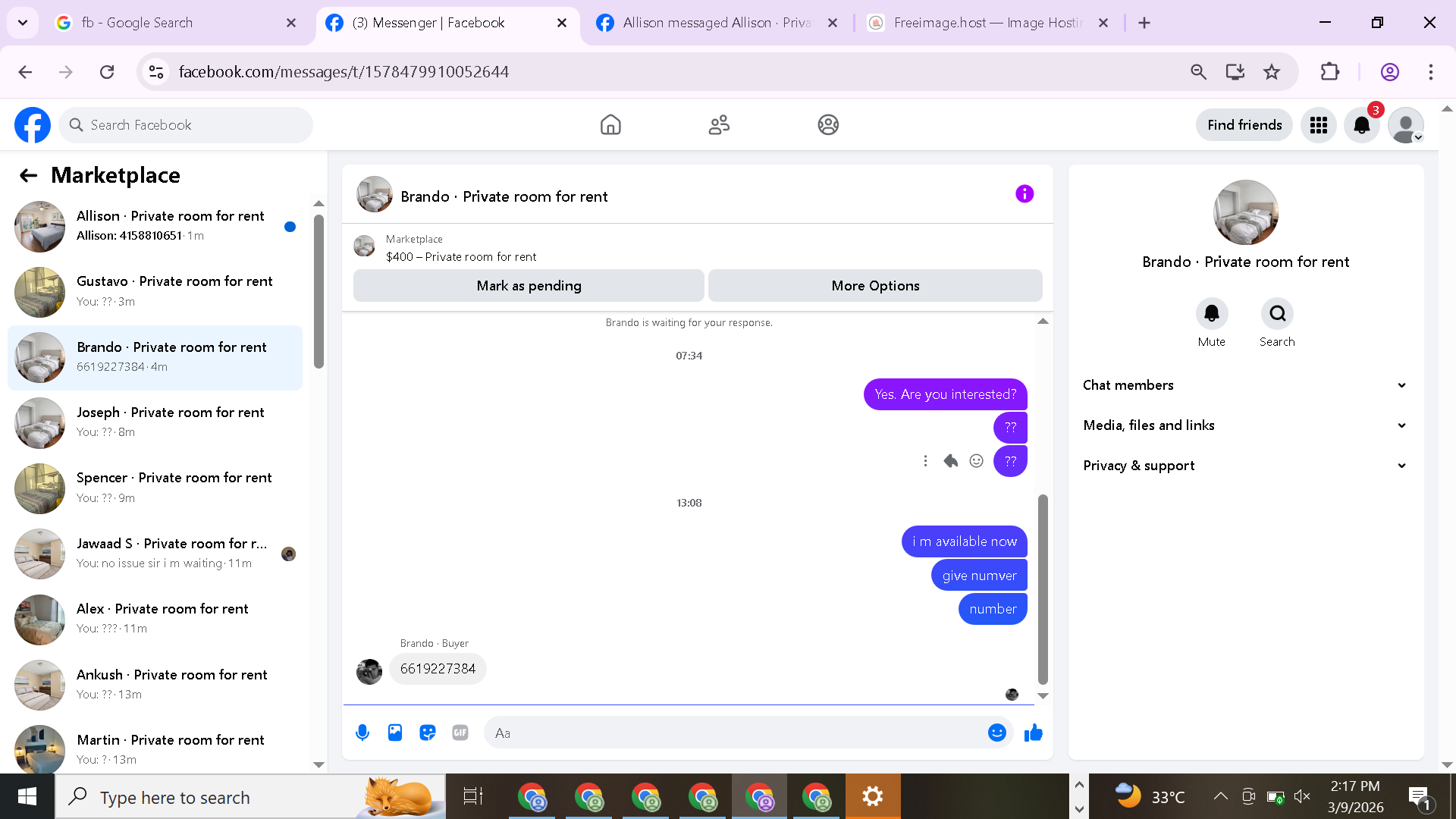Send a thumbs-up like
Viewport: 1456px width, 819px height.
(1034, 733)
